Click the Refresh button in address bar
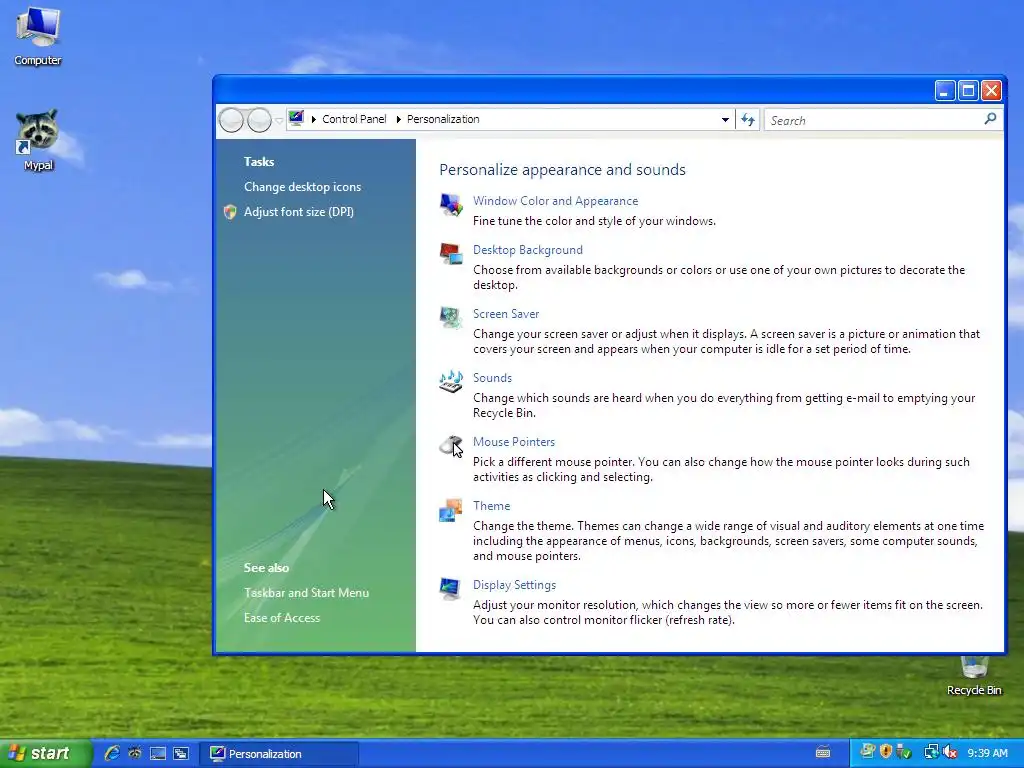Image resolution: width=1024 pixels, height=768 pixels. (x=748, y=120)
